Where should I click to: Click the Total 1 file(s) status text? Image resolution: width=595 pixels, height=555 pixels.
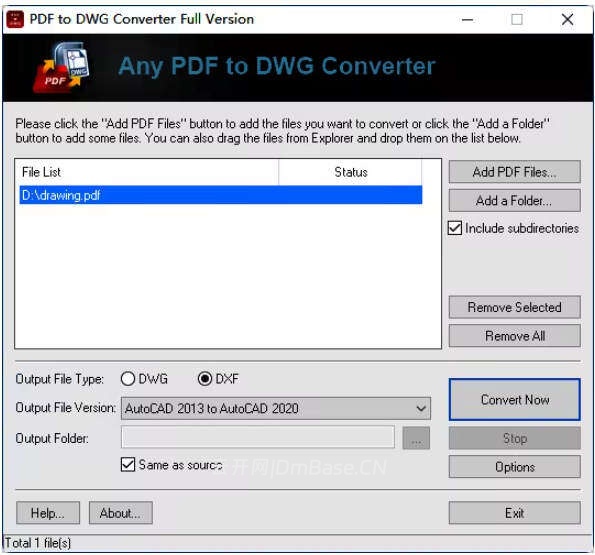click(38, 543)
